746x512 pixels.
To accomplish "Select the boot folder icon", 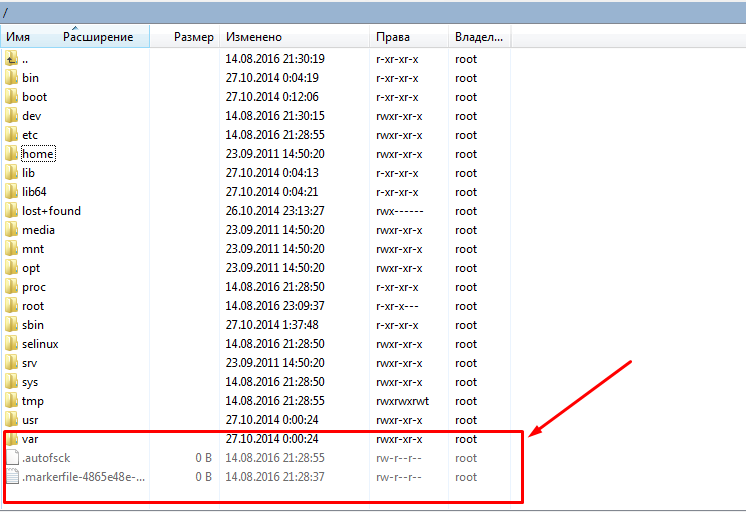I will [x=12, y=97].
